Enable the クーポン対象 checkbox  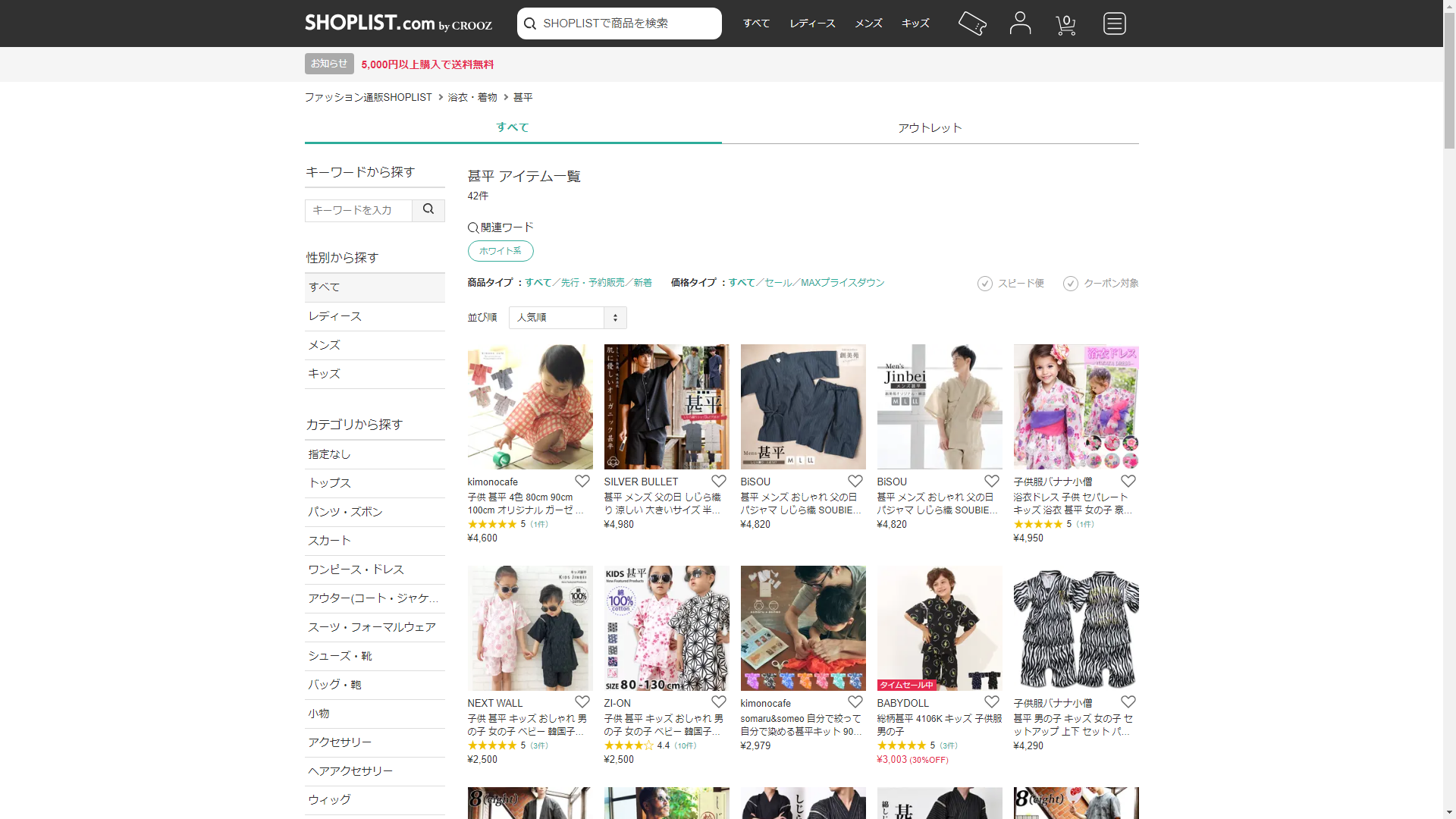click(x=1071, y=284)
